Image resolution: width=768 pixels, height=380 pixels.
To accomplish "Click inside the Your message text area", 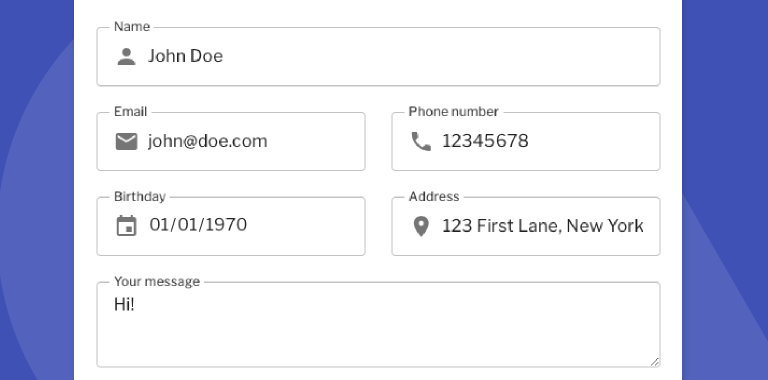I will coord(378,324).
